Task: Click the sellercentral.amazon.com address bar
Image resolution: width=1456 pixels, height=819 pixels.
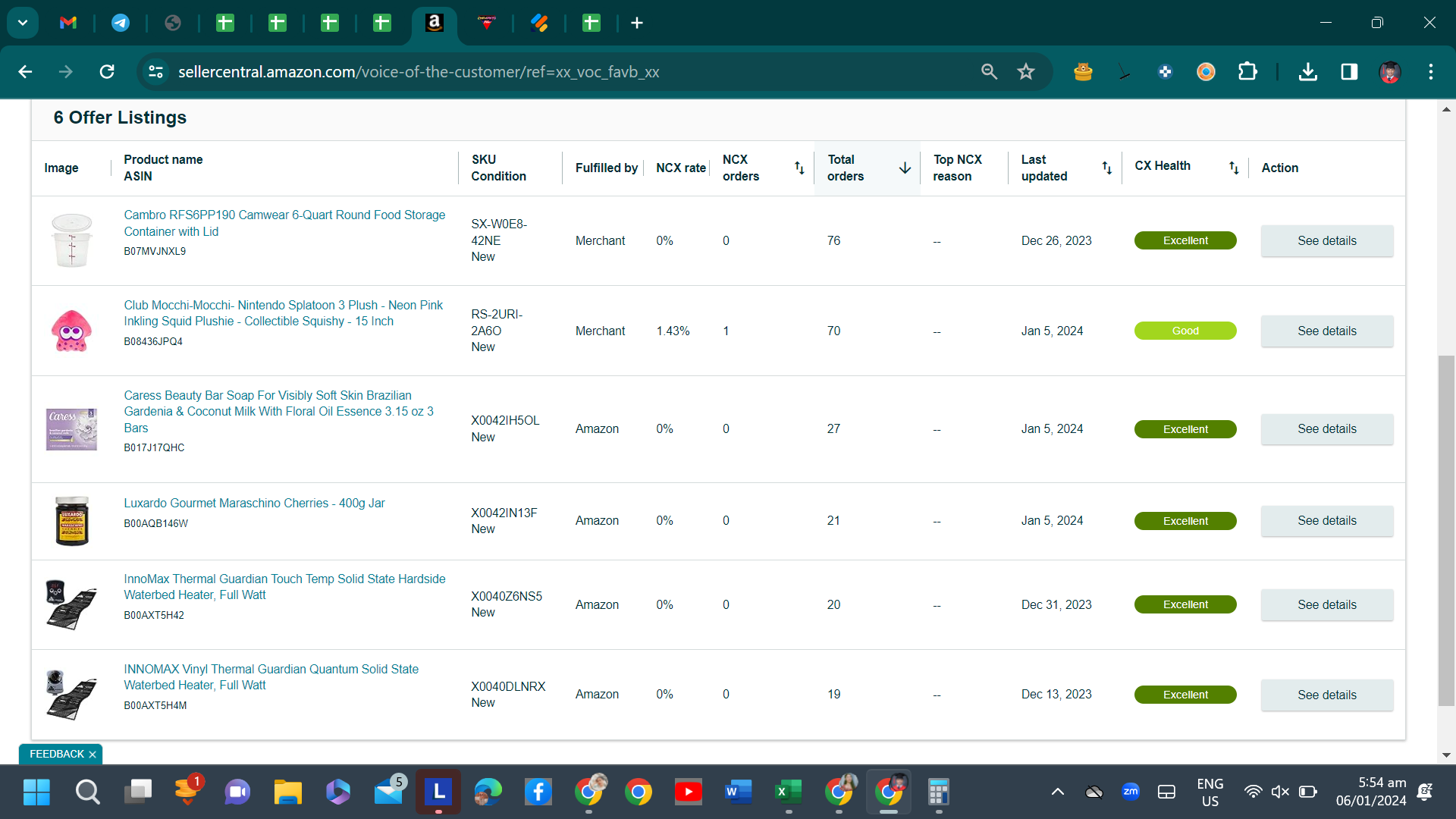Action: 419,71
